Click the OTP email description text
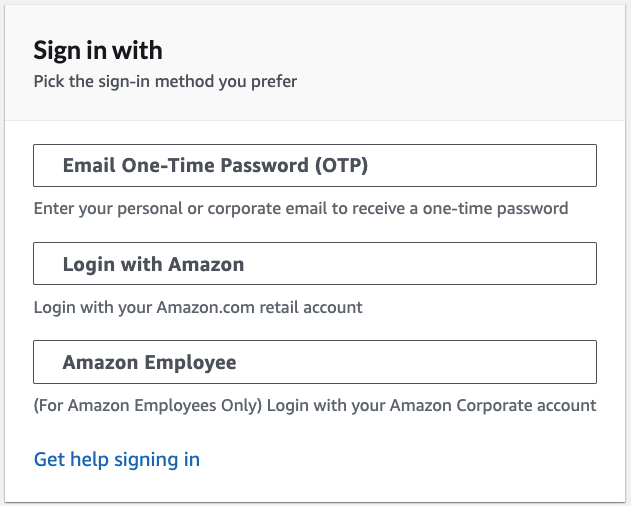This screenshot has width=631, height=506. (x=300, y=209)
